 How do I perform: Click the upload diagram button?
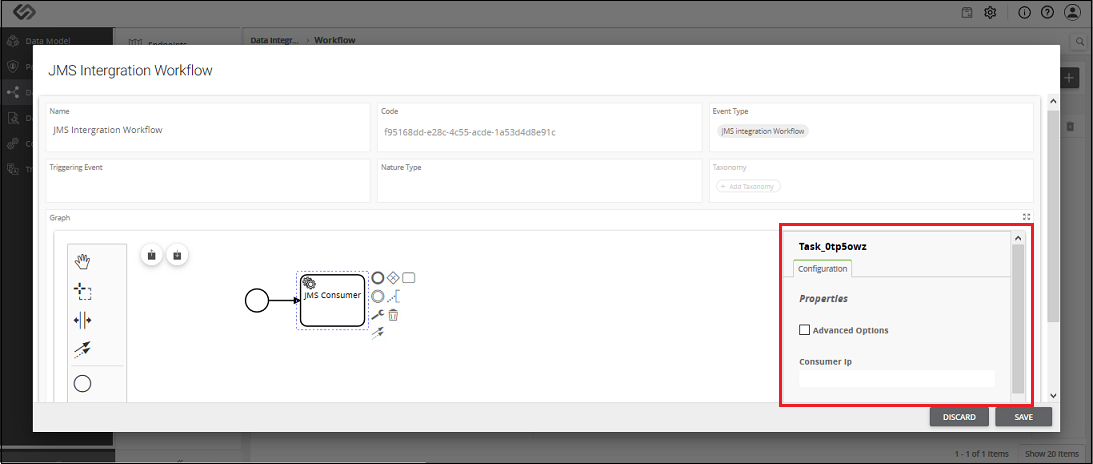pyautogui.click(x=152, y=255)
